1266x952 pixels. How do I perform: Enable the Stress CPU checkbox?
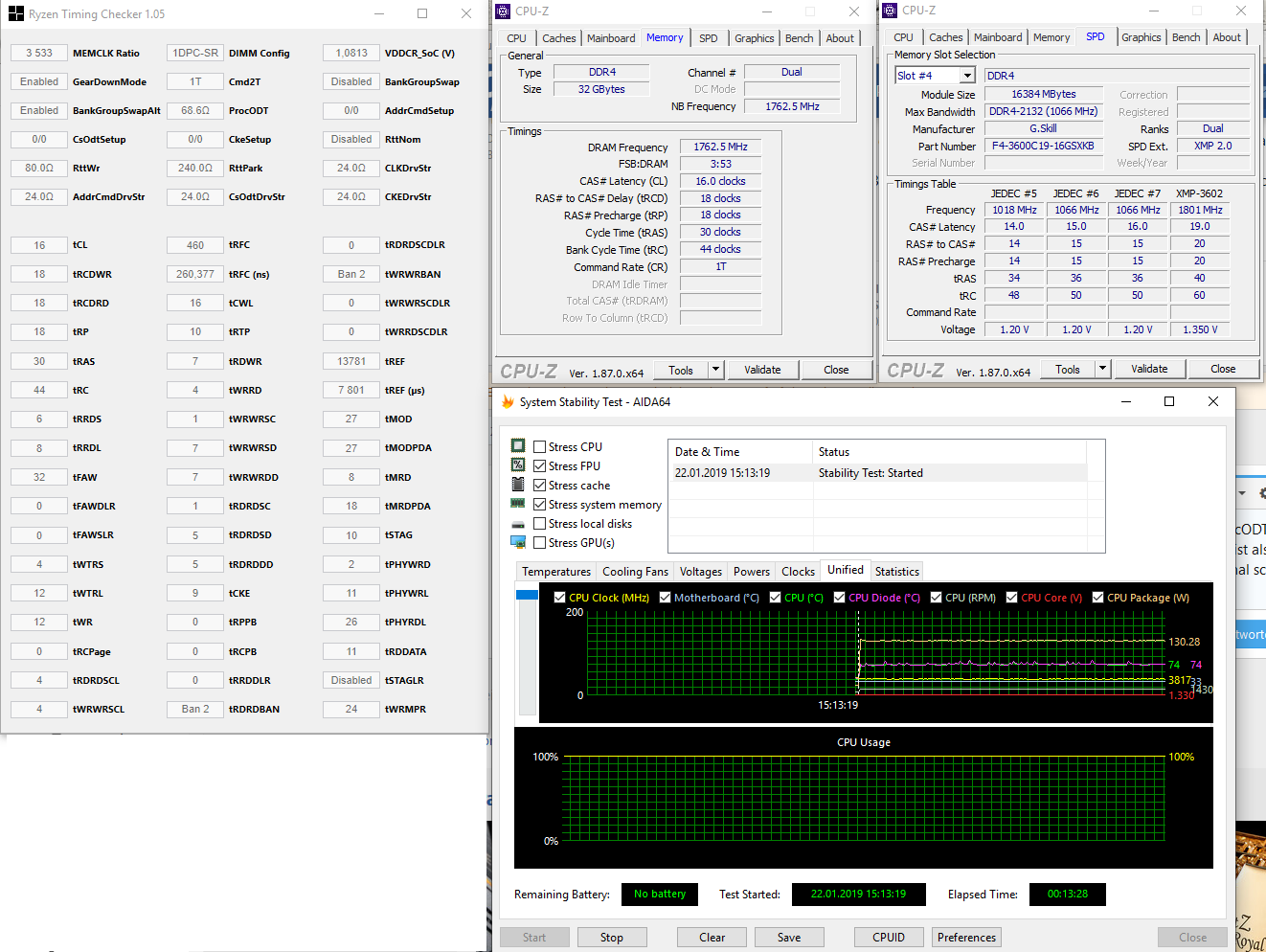point(540,447)
